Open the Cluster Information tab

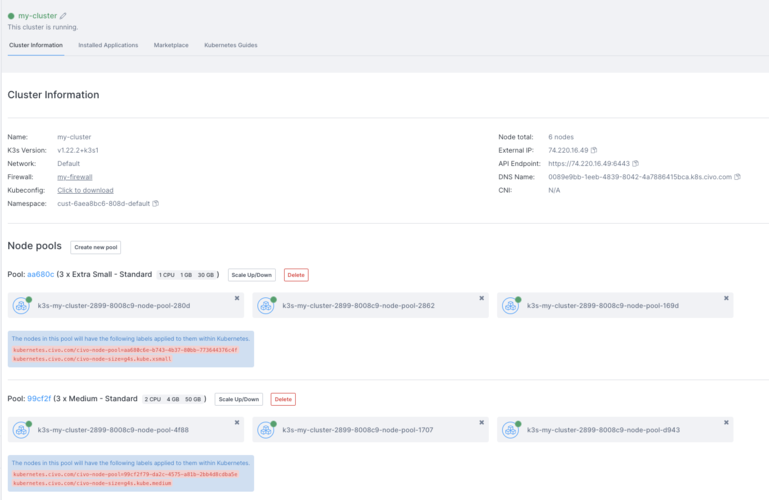click(36, 45)
